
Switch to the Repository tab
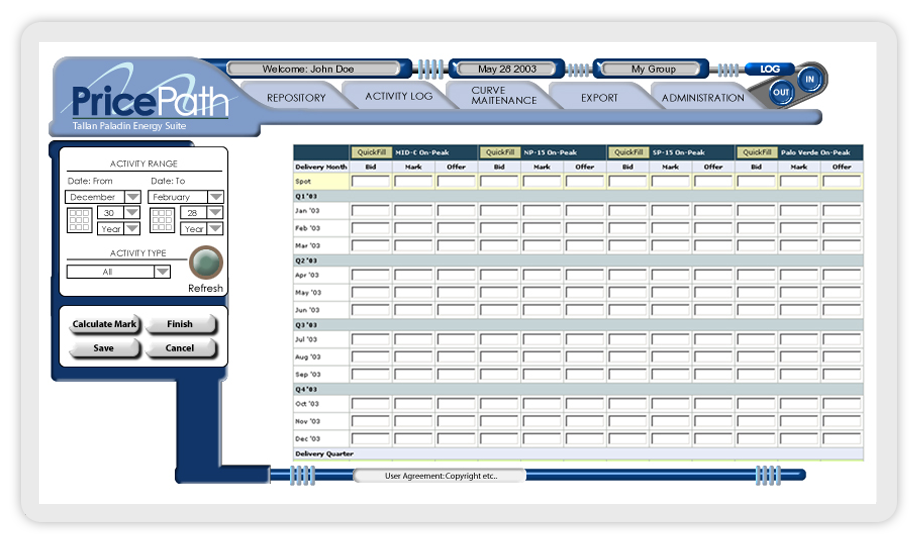pyautogui.click(x=296, y=98)
